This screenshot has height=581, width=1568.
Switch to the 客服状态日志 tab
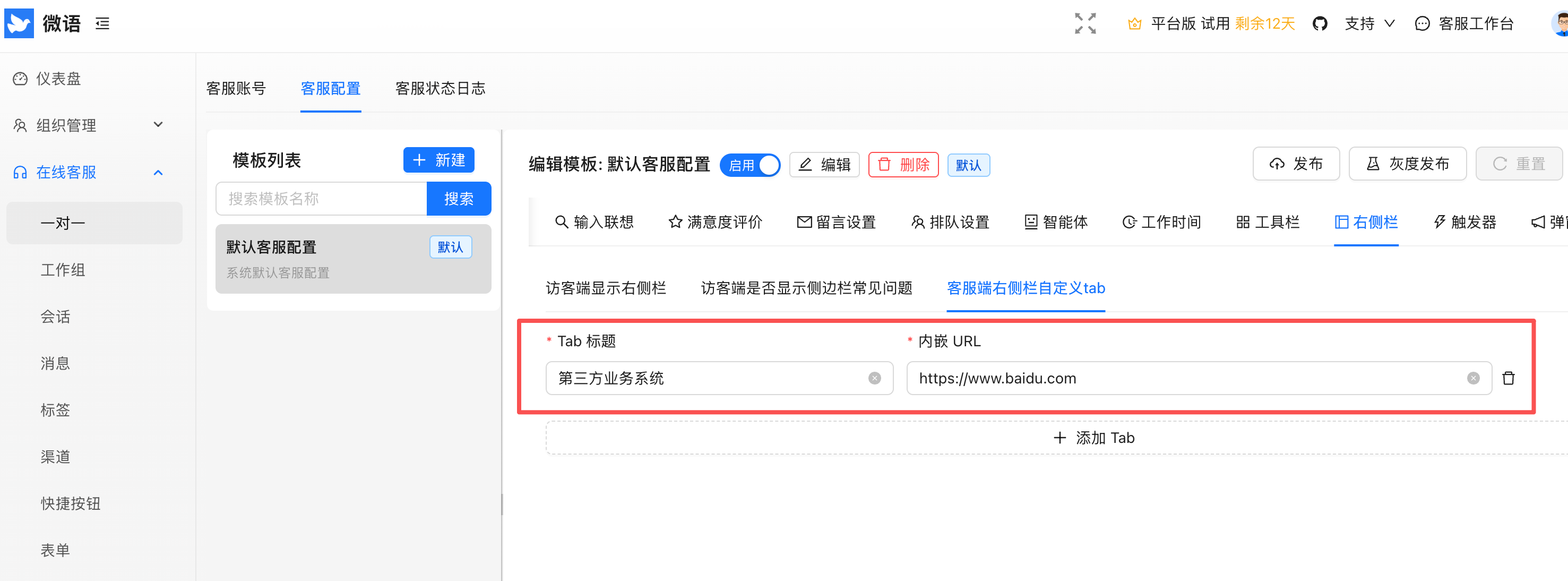click(x=440, y=88)
